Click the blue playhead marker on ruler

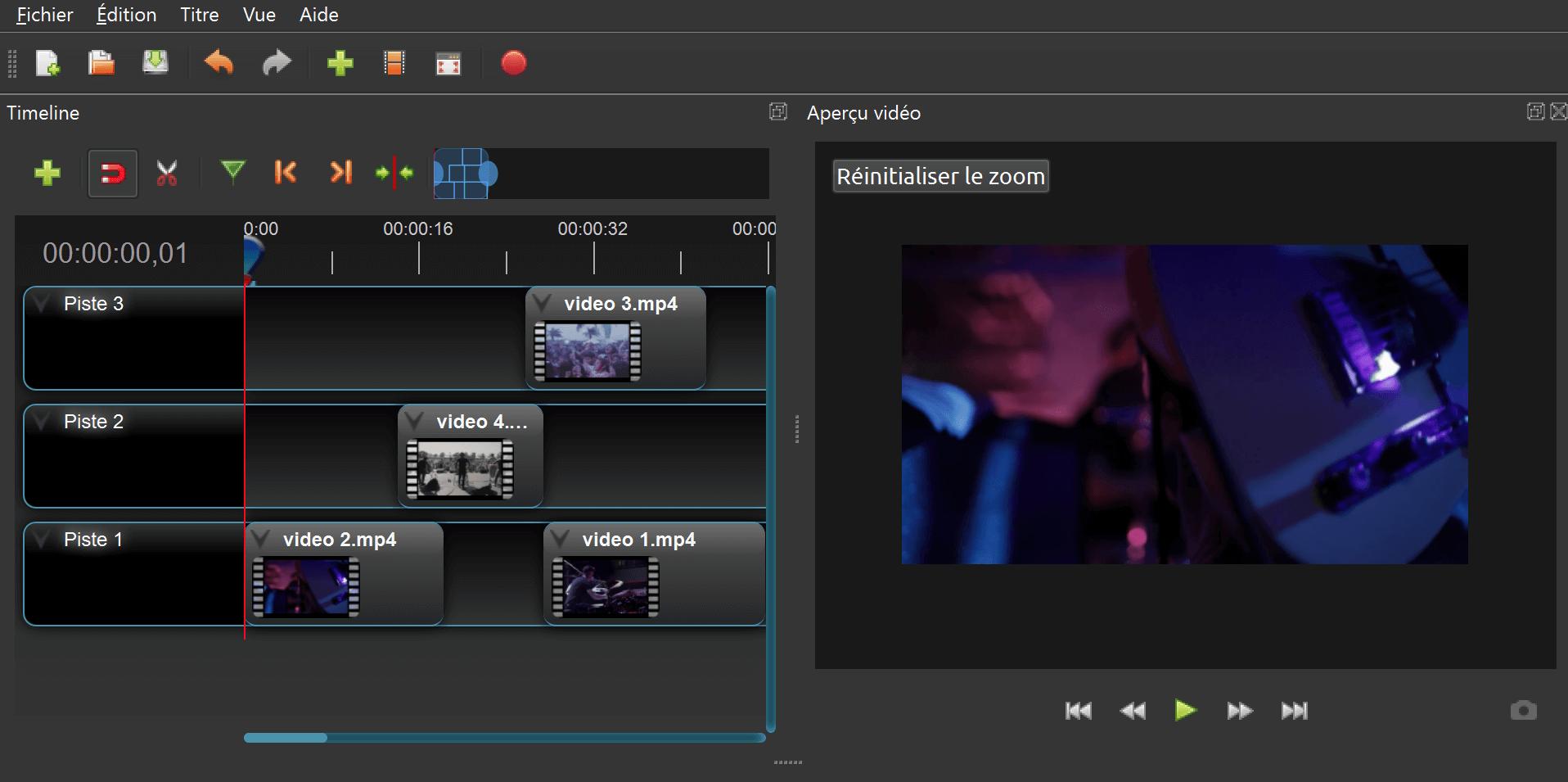(x=254, y=262)
